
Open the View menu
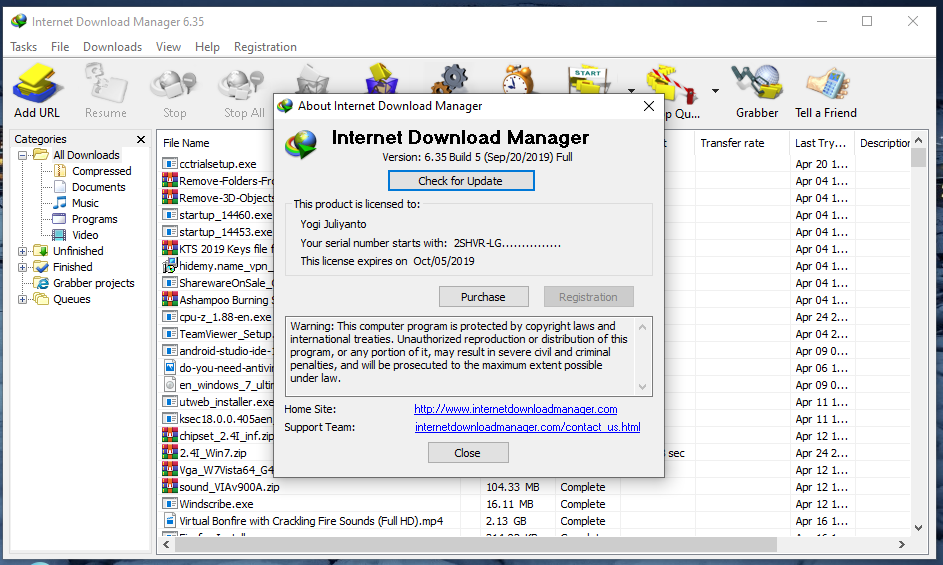click(x=168, y=47)
